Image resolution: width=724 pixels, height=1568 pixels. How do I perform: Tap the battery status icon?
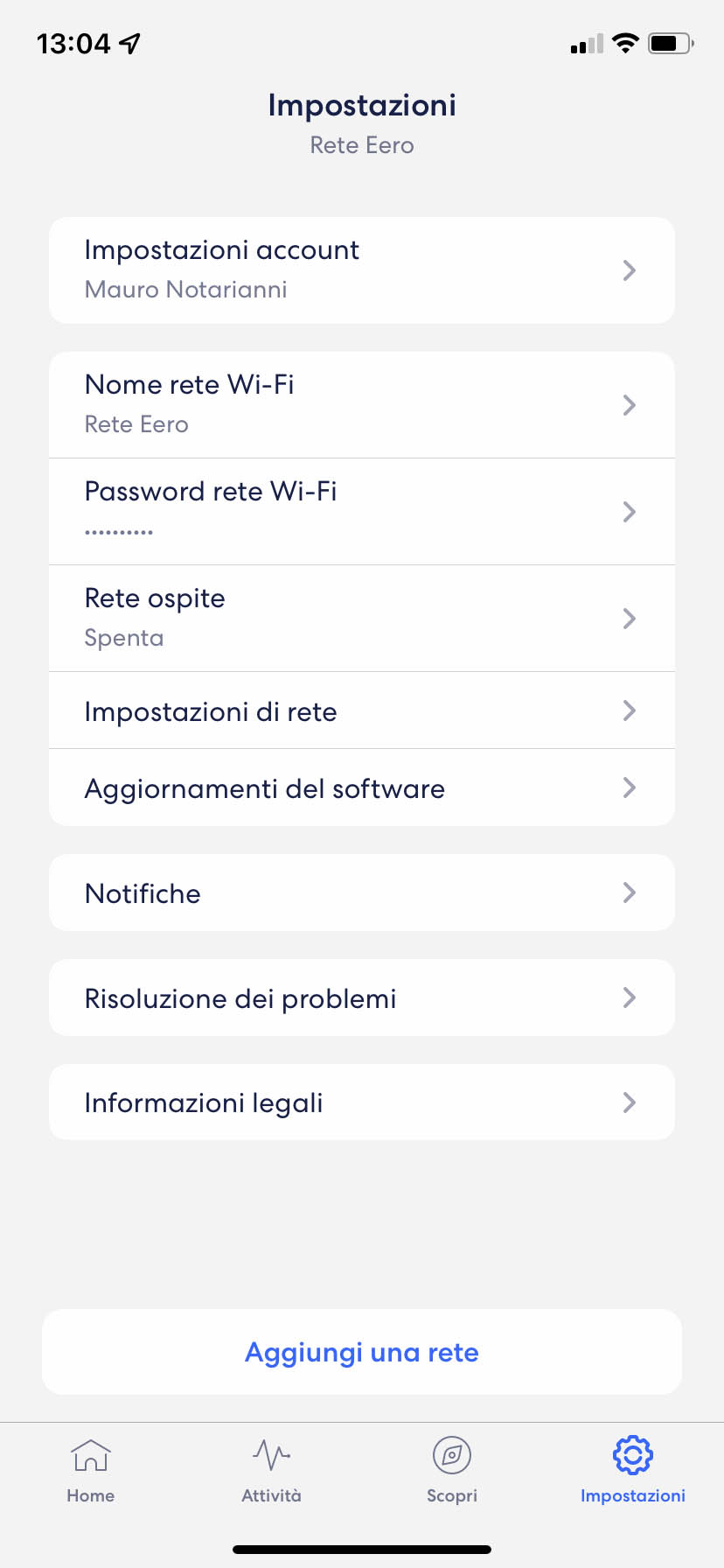tap(671, 43)
